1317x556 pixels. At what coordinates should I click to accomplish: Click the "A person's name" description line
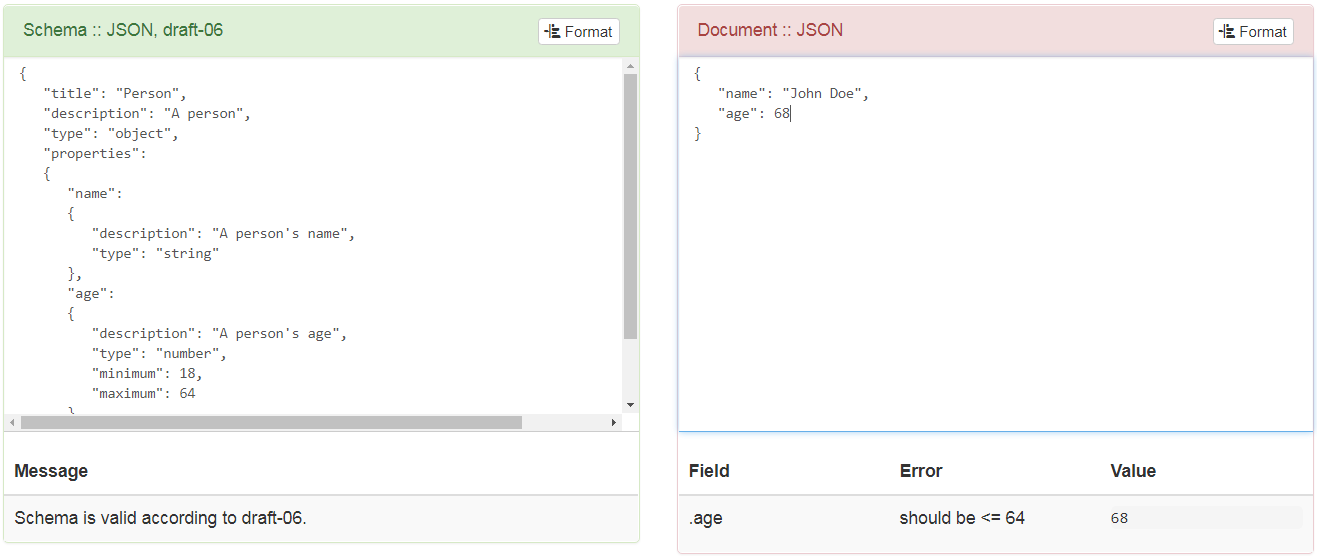click(x=224, y=233)
